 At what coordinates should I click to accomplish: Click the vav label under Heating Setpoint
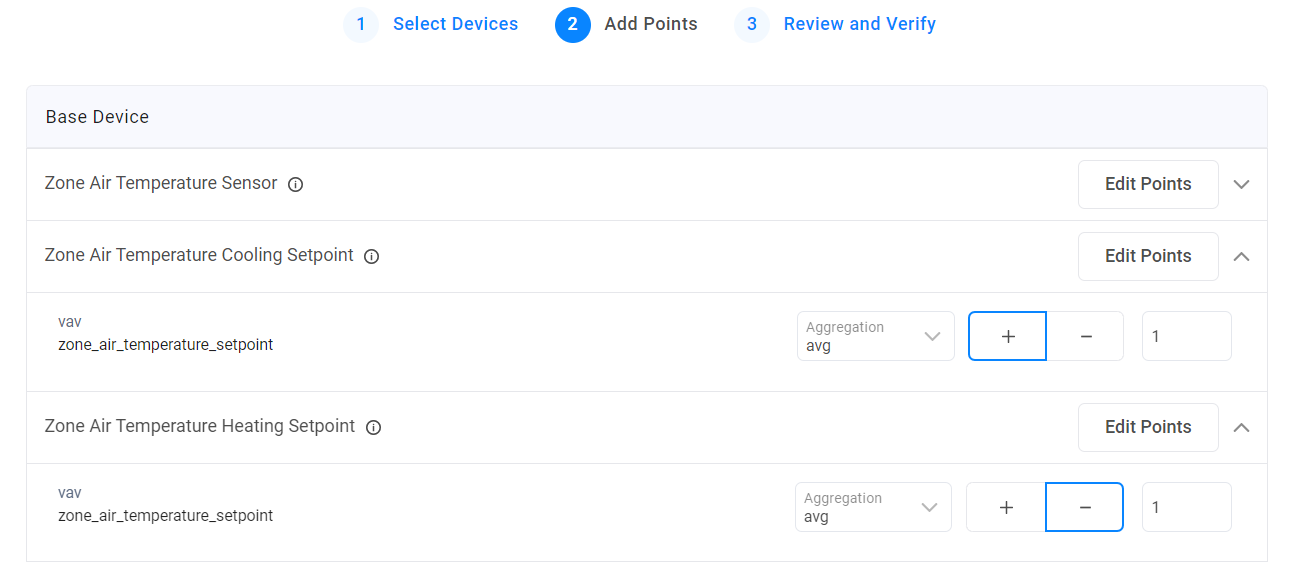[x=70, y=493]
